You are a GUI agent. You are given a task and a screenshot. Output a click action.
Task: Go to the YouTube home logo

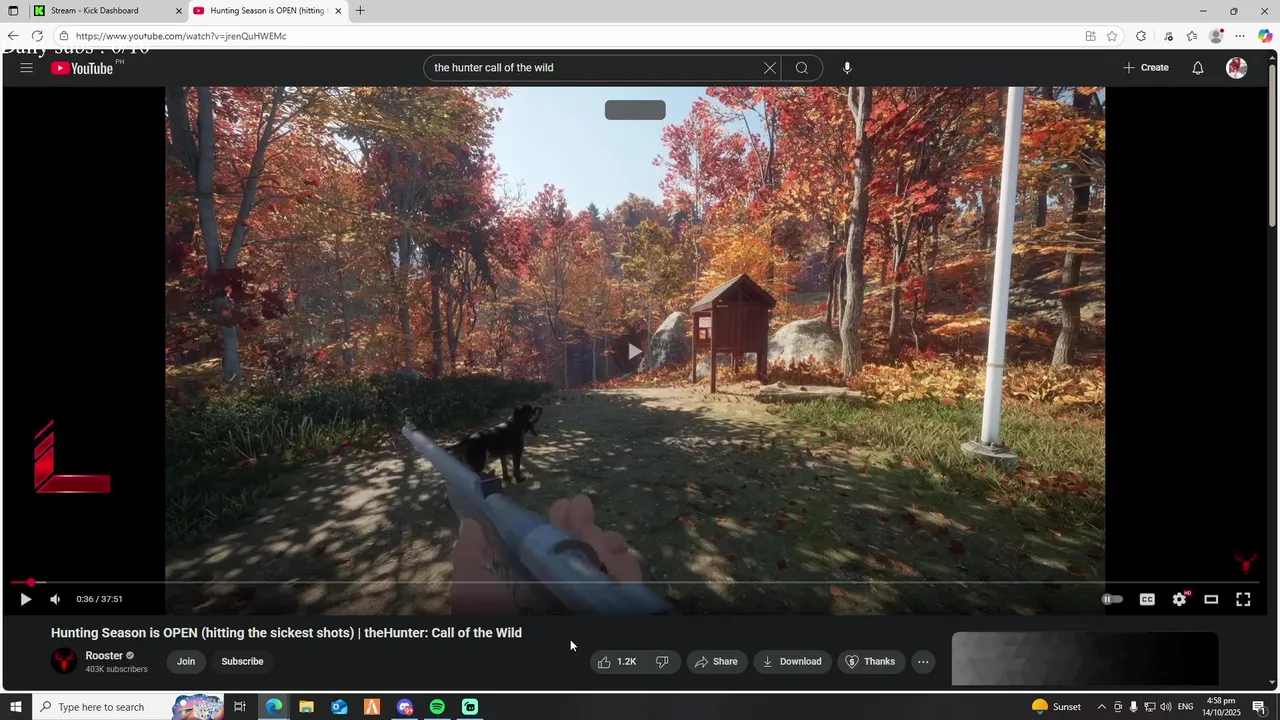click(x=82, y=68)
